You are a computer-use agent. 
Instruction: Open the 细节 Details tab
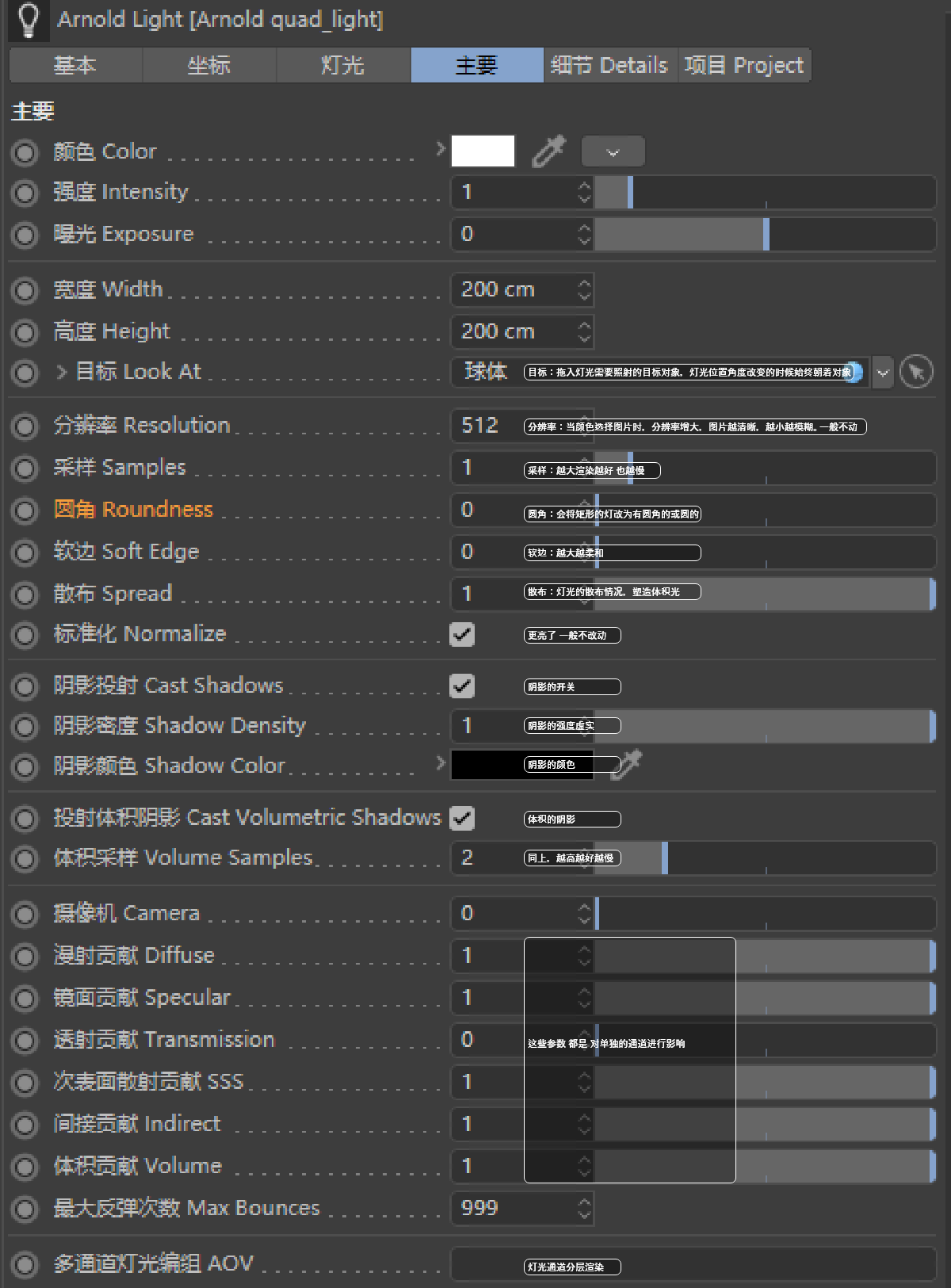point(610,65)
